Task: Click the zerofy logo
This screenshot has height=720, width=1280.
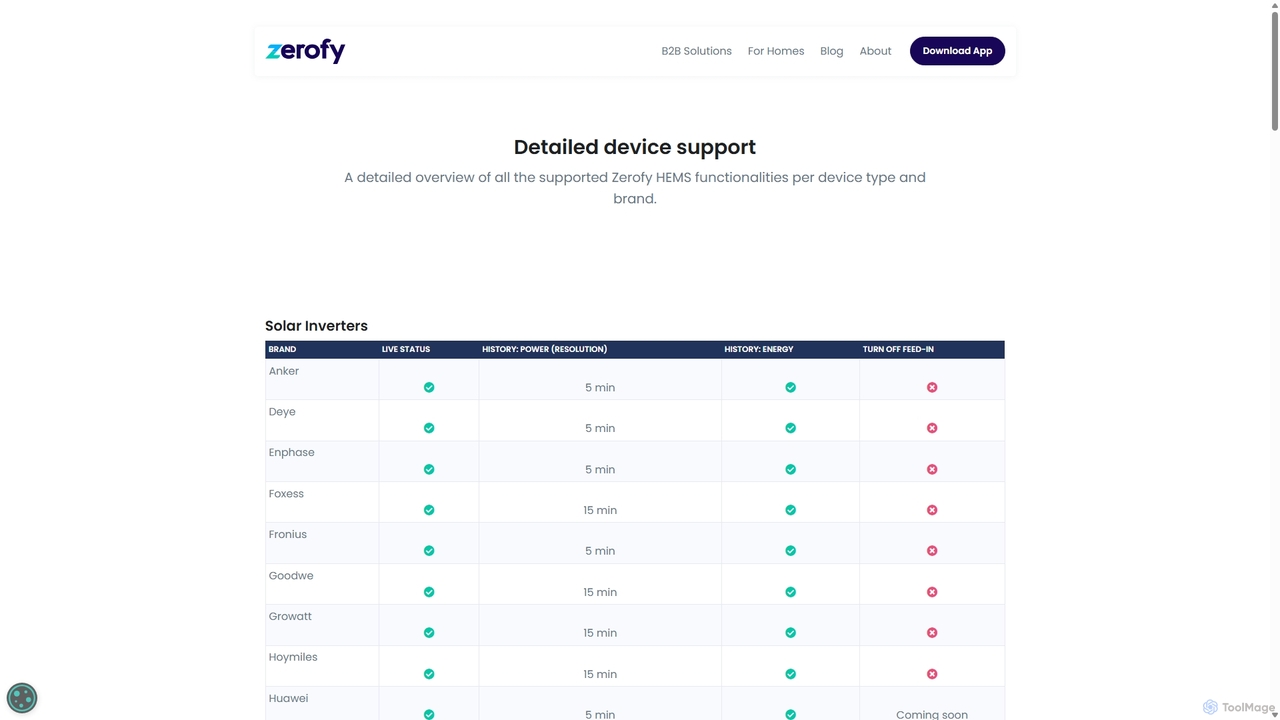Action: click(x=305, y=51)
